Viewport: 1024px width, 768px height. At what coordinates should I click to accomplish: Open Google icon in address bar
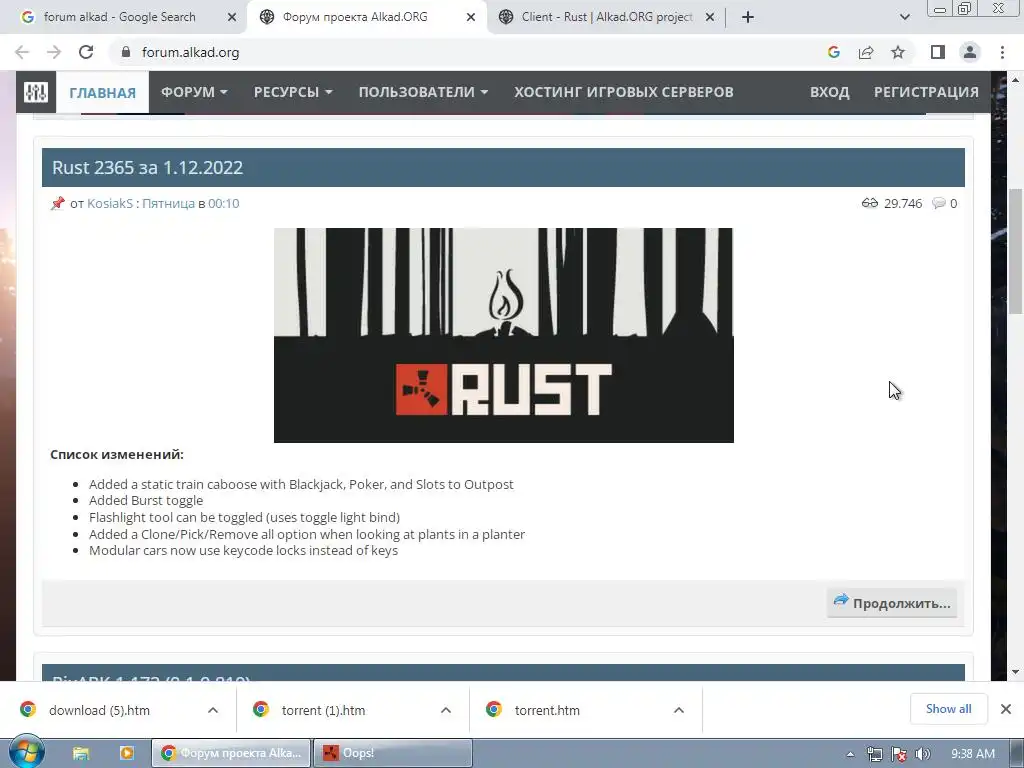(x=833, y=52)
